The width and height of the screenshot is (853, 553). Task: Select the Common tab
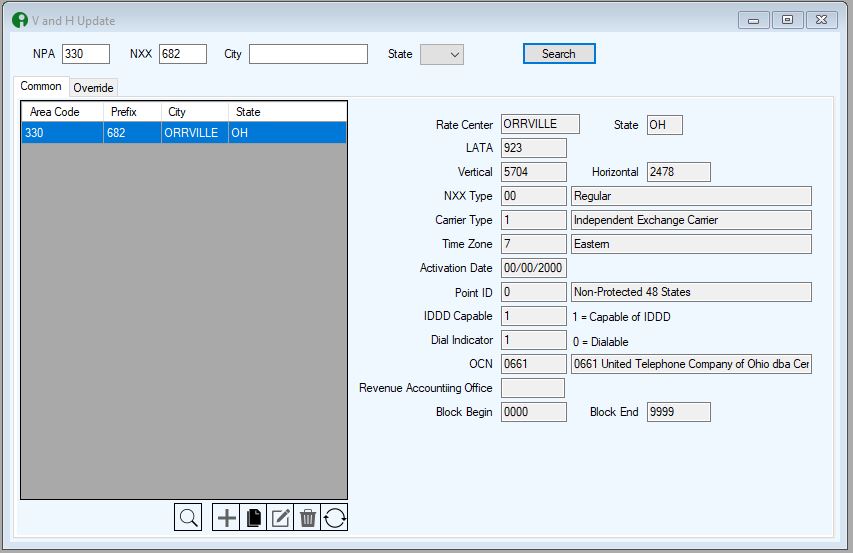coord(41,86)
